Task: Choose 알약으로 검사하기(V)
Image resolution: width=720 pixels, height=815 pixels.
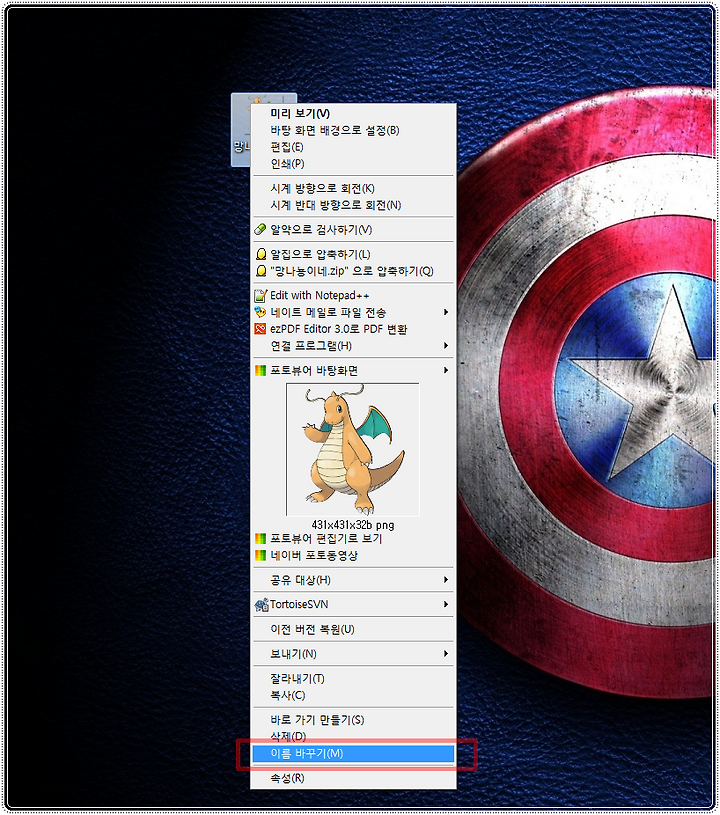Action: pyautogui.click(x=354, y=229)
